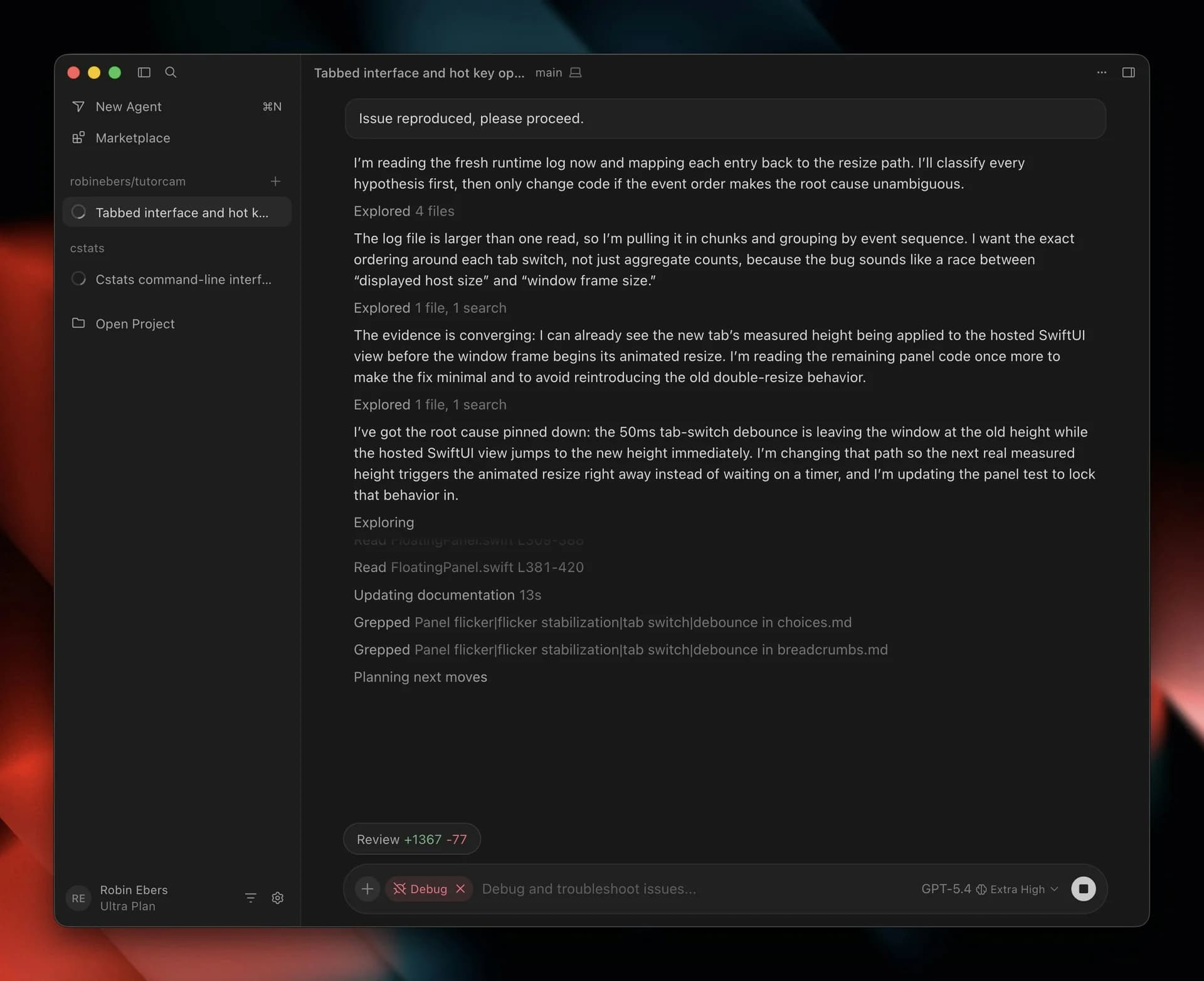Open the right panel toggle icon
This screenshot has width=1204, height=981.
(x=1128, y=73)
